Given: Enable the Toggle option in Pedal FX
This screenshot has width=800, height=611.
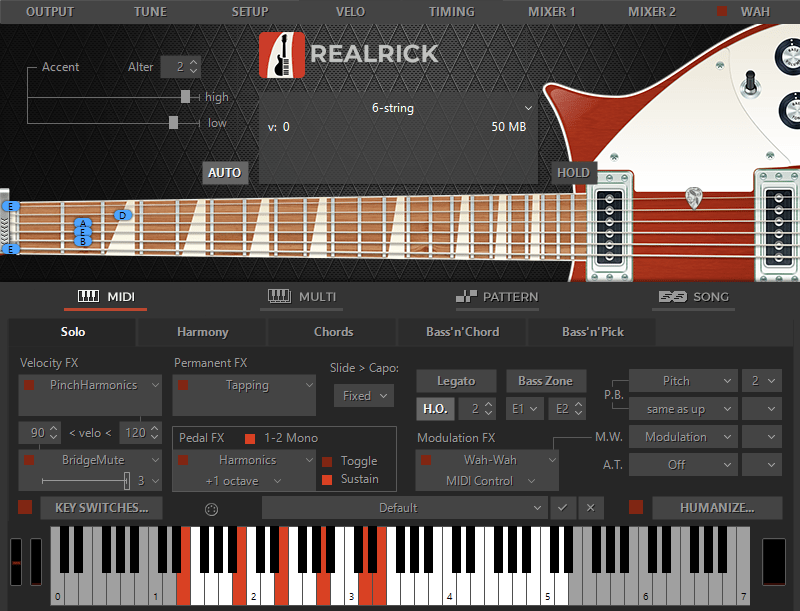Looking at the screenshot, I should [x=325, y=461].
